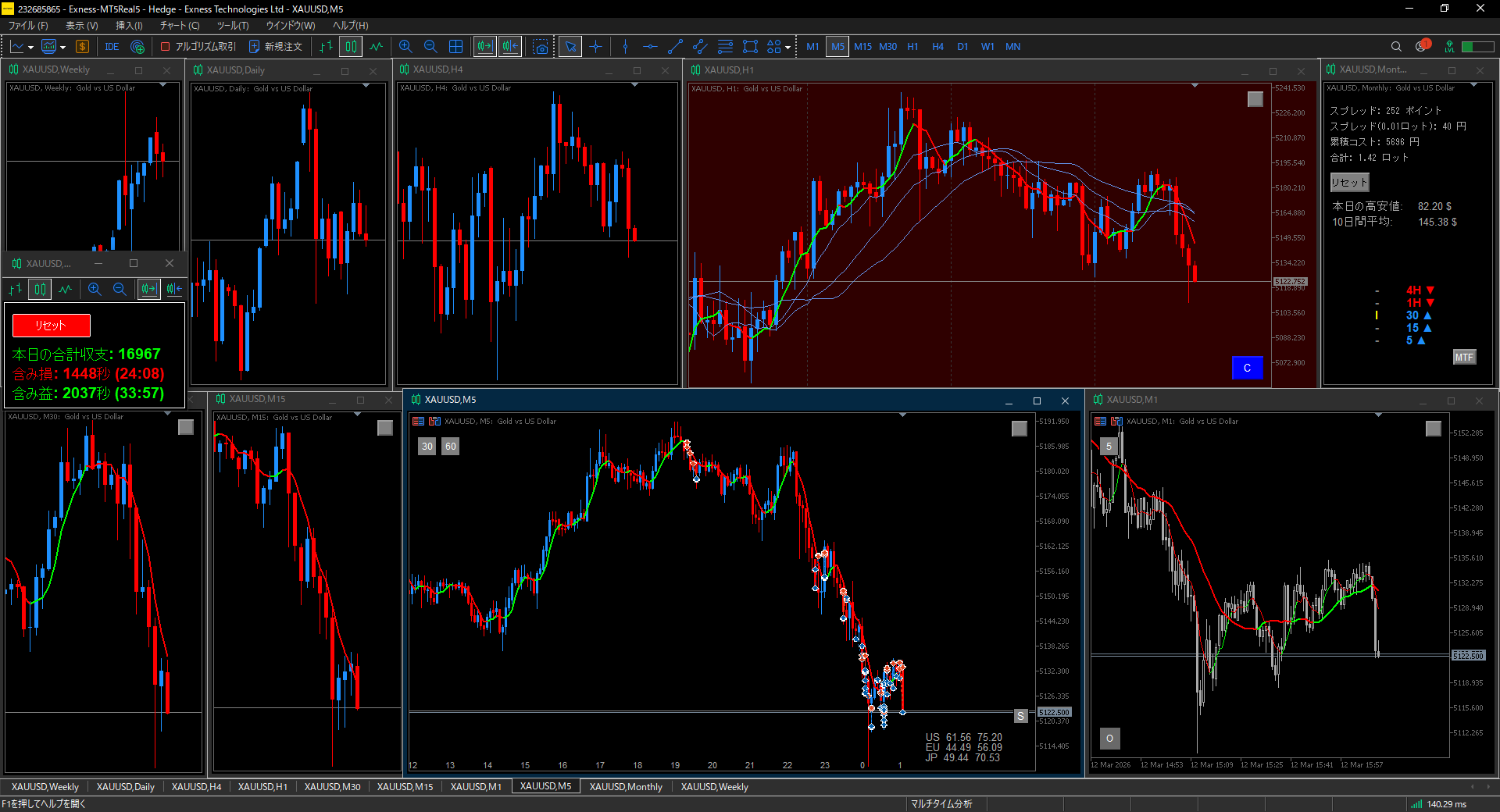The width and height of the screenshot is (1500, 812).
Task: Open the tile windows grid icon
Action: point(456,47)
